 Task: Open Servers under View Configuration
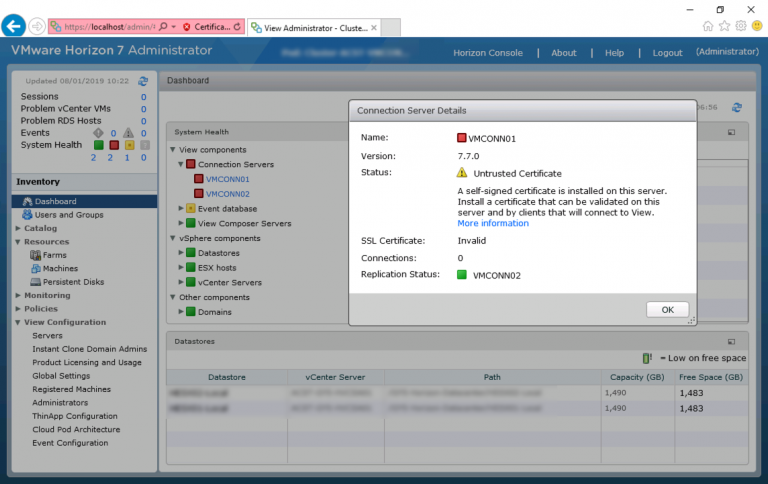coord(47,336)
